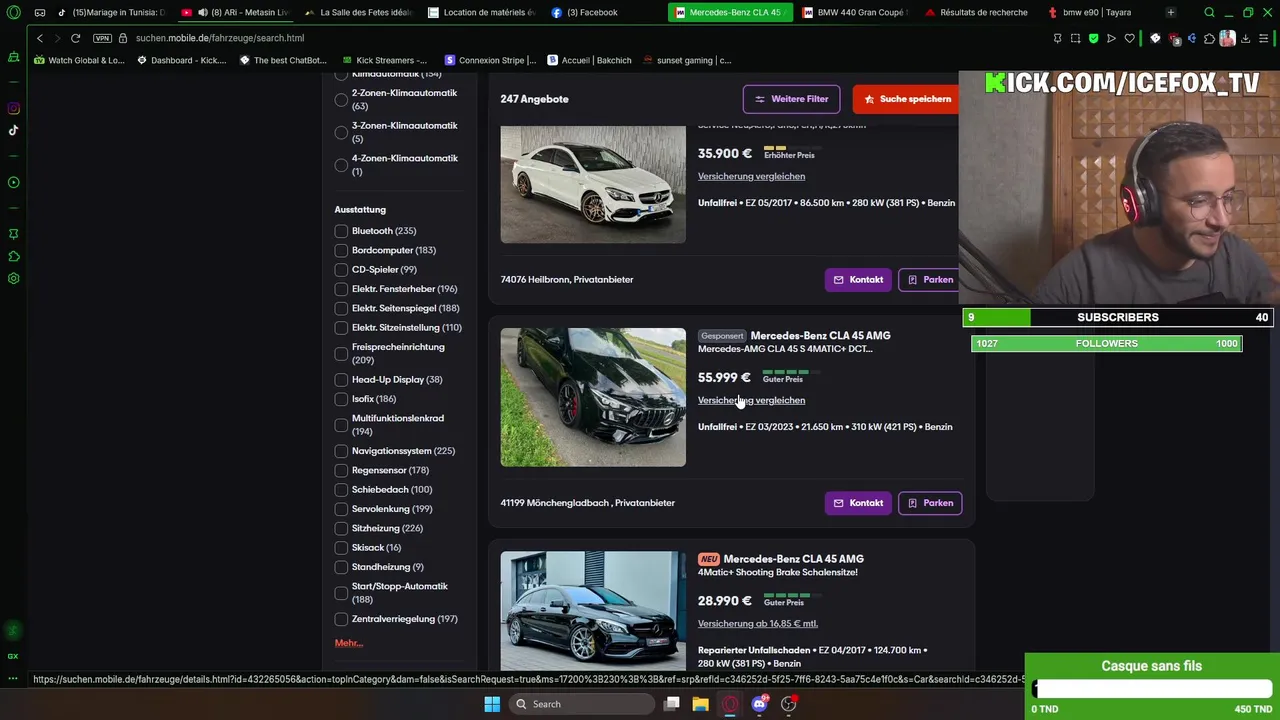Viewport: 1280px width, 720px height.
Task: Switch to the bmw e90 | Tayara tab
Action: pos(1098,13)
